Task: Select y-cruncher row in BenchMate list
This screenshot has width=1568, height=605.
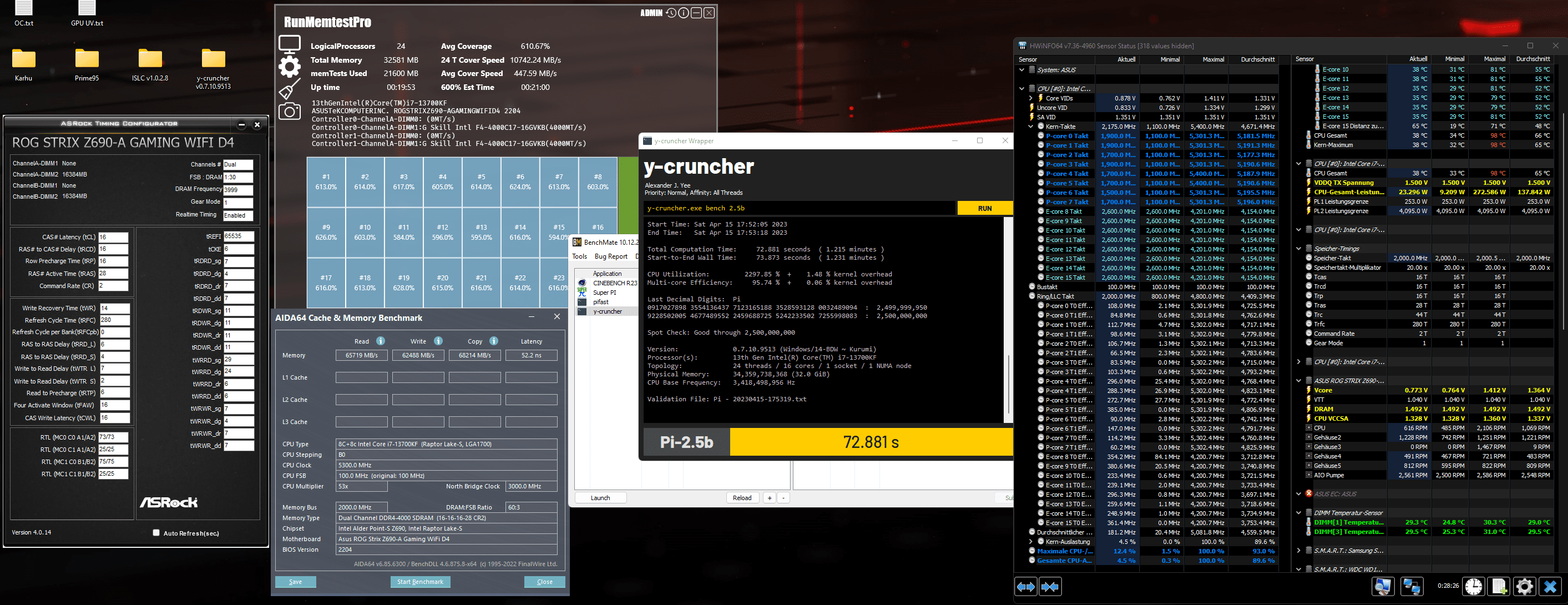Action: pyautogui.click(x=607, y=311)
